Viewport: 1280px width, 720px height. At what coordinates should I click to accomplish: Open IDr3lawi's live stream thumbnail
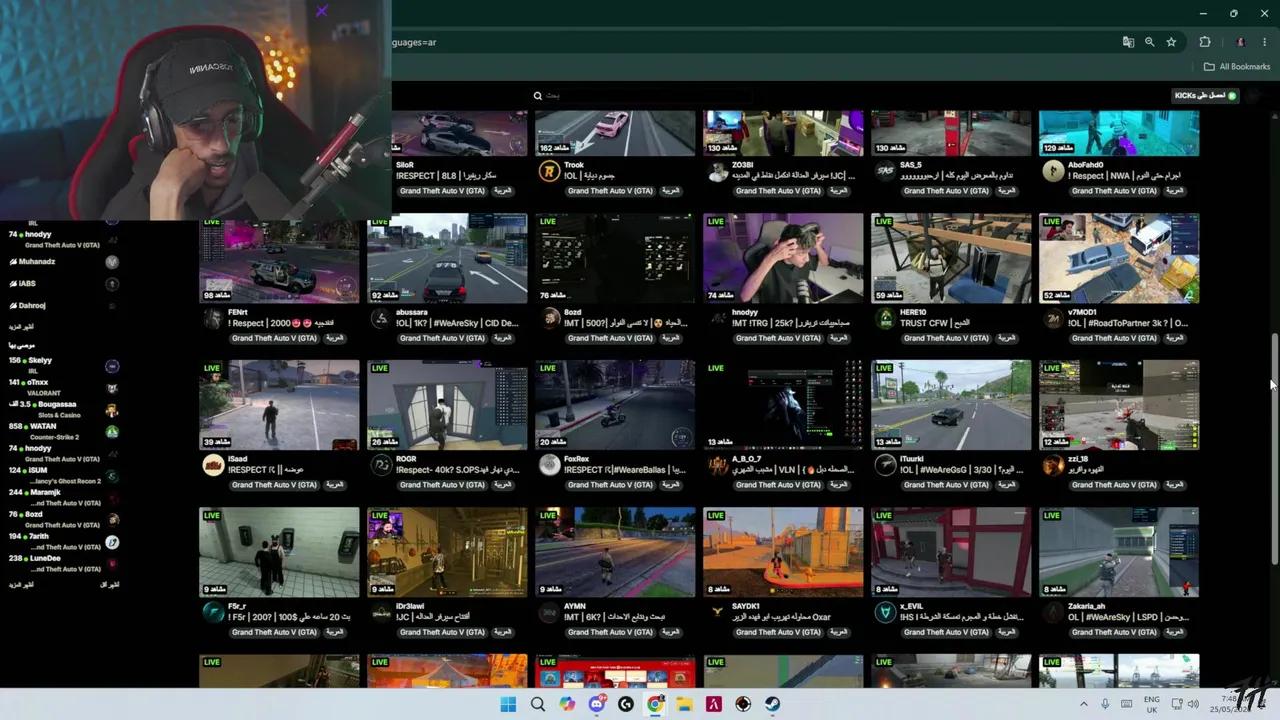coord(447,552)
